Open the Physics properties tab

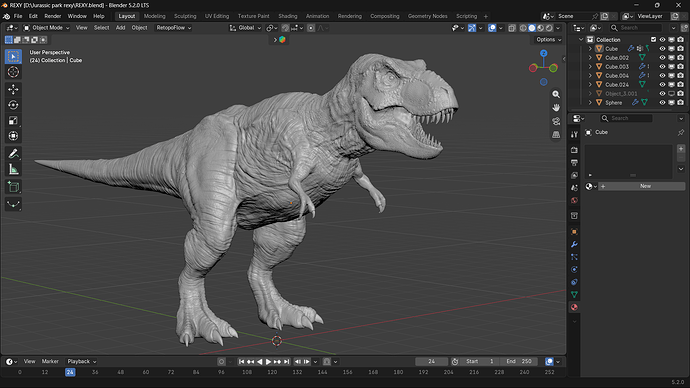tap(574, 269)
